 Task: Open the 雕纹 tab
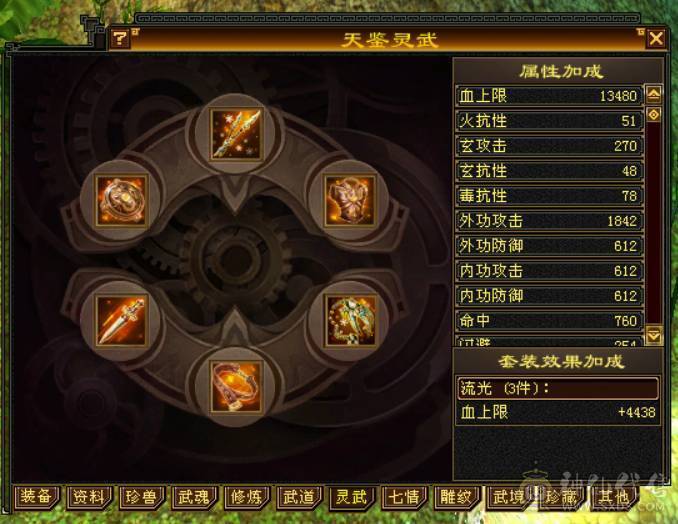point(456,496)
